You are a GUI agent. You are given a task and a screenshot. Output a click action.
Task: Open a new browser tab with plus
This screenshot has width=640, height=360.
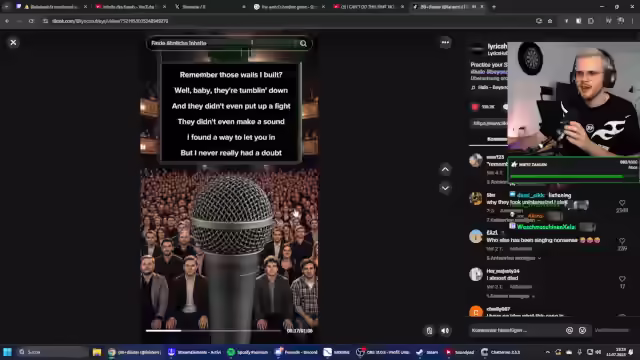[x=494, y=7]
